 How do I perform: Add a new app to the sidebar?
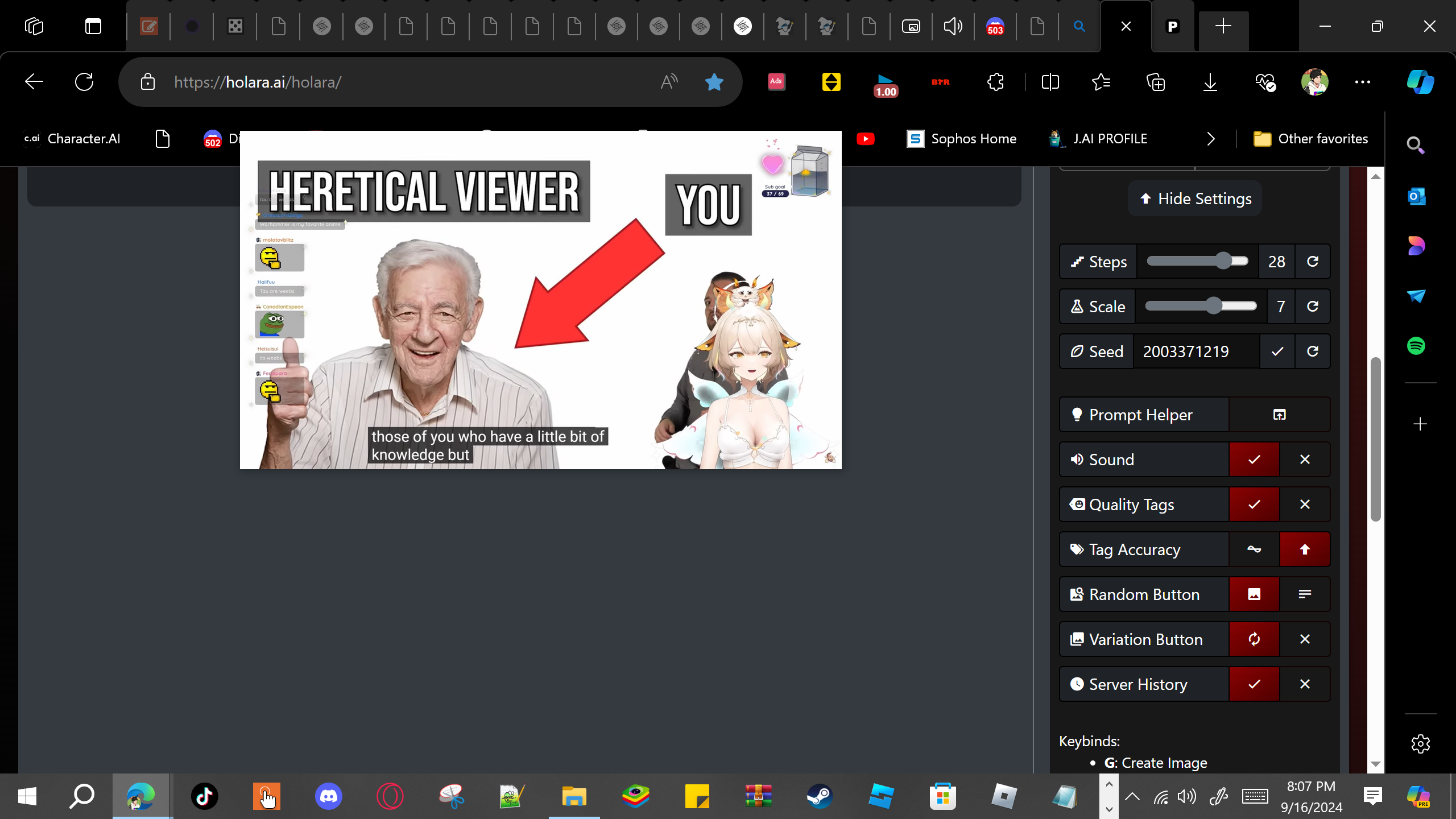click(x=1420, y=424)
